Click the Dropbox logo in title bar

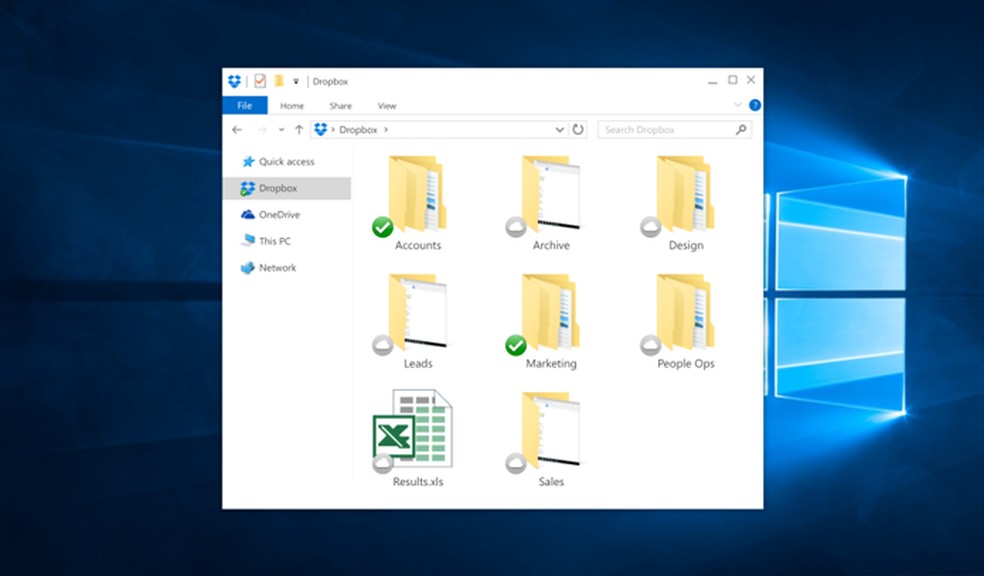pos(234,81)
